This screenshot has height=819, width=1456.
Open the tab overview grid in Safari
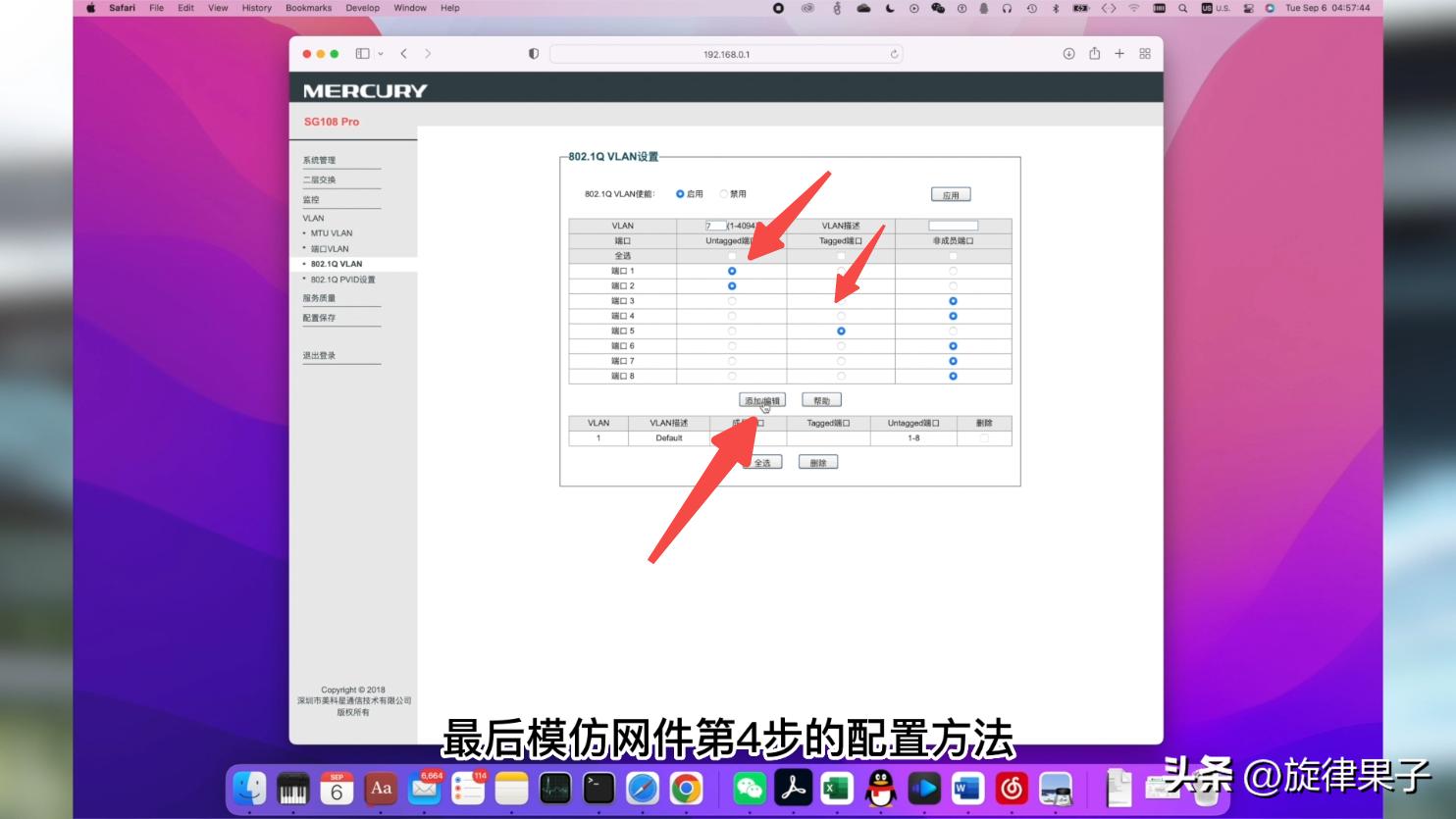point(1143,54)
